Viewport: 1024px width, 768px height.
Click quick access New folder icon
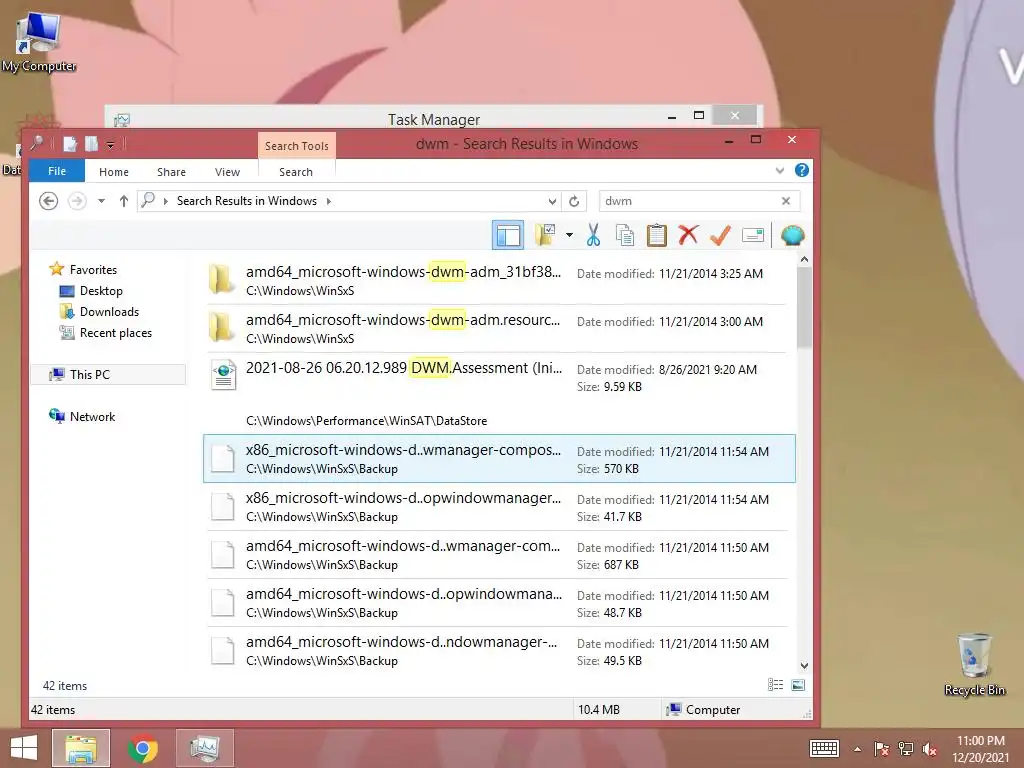tap(91, 144)
